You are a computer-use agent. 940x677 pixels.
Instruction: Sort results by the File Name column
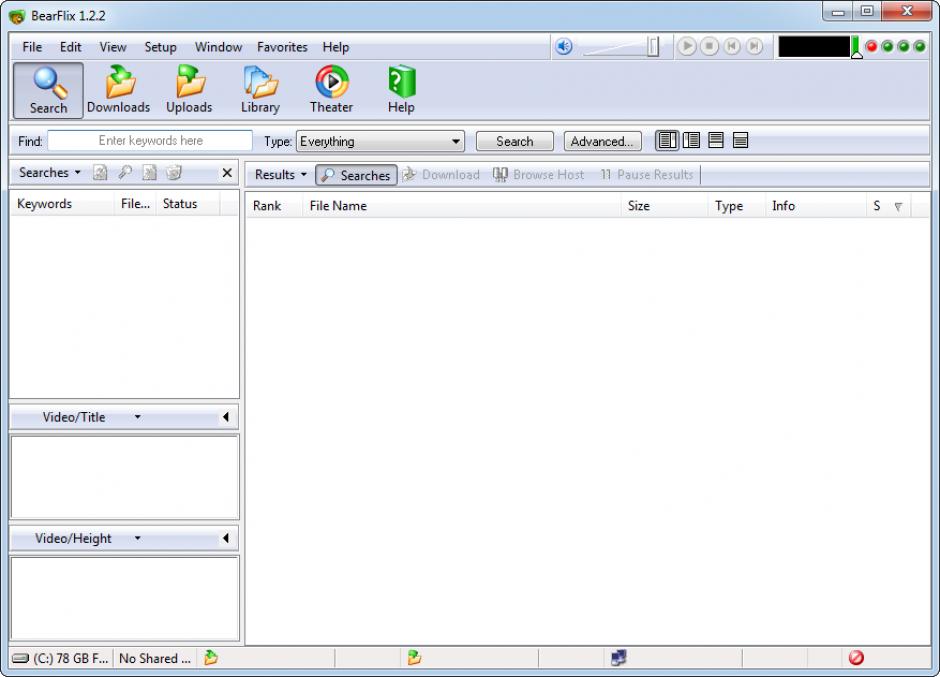pos(462,206)
